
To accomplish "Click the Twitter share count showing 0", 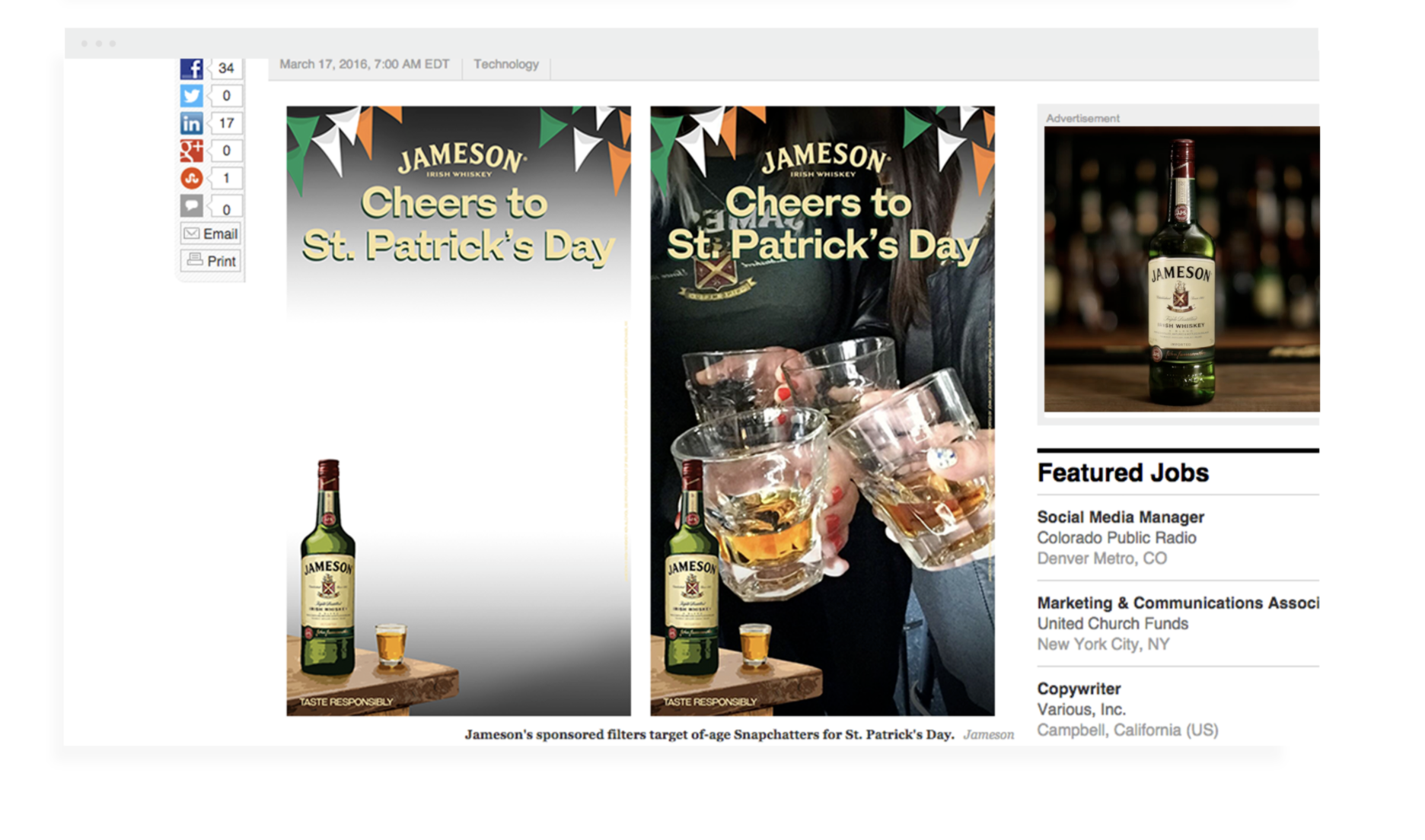I will click(x=226, y=96).
